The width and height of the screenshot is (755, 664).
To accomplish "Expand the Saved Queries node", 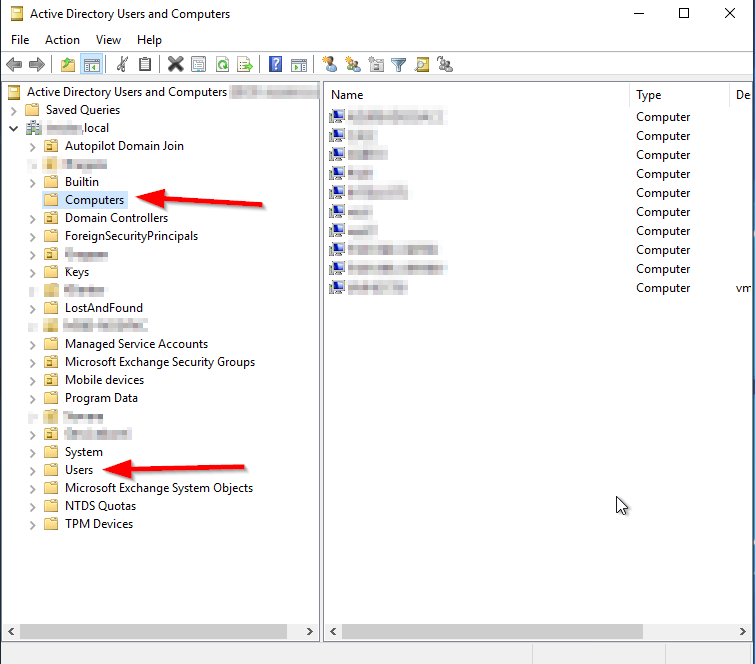I will click(13, 111).
